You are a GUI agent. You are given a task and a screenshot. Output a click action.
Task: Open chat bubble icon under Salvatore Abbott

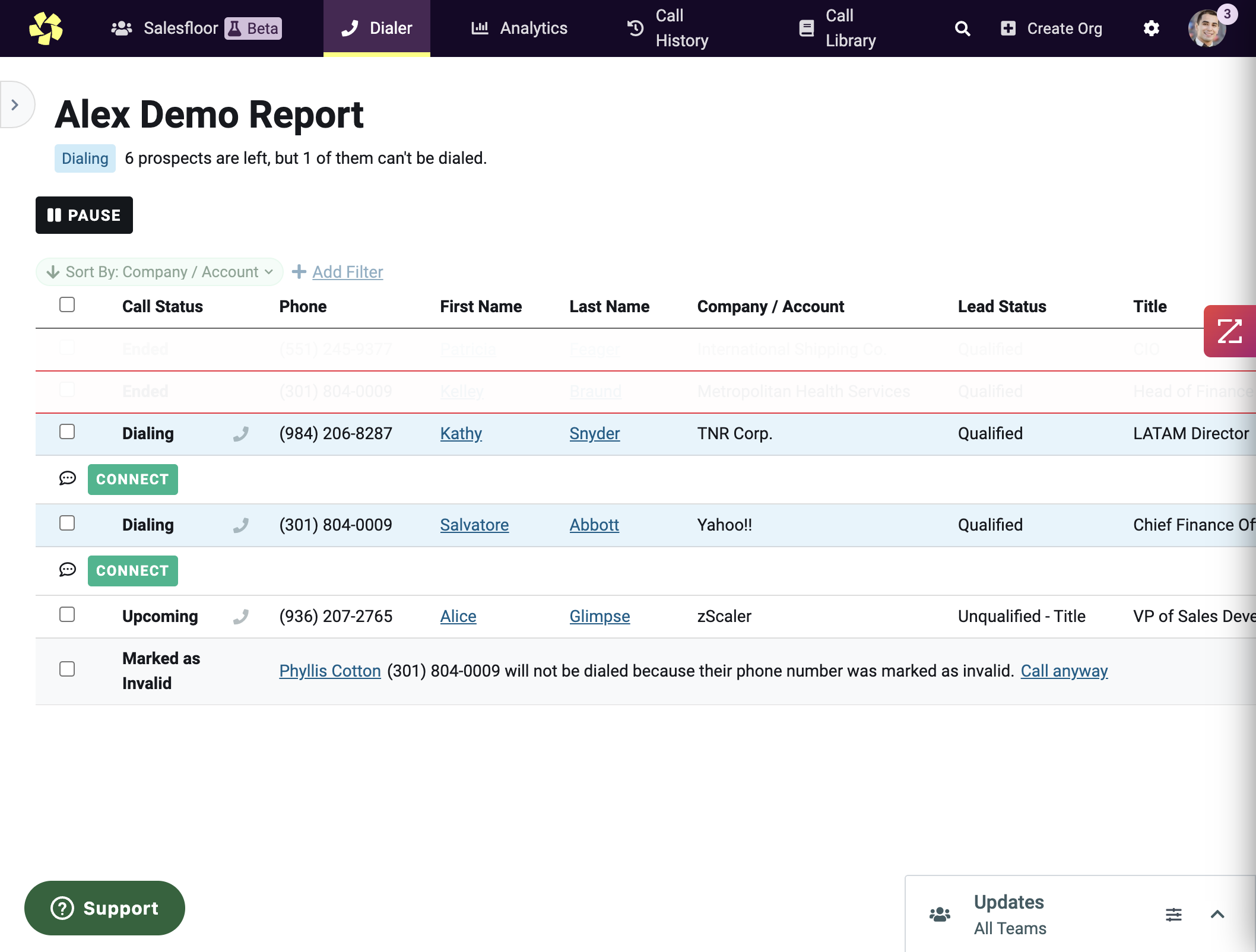68,570
